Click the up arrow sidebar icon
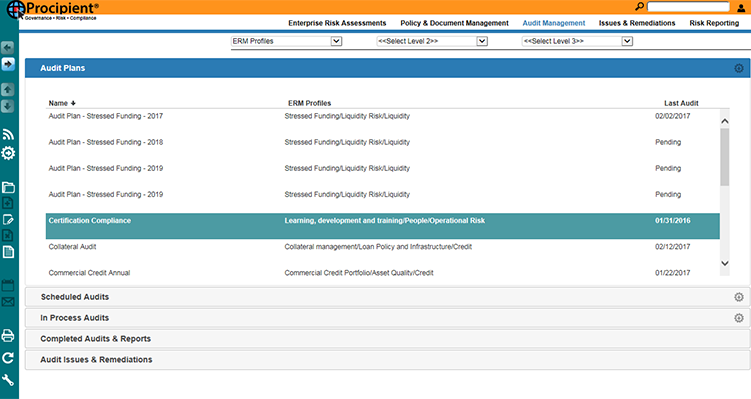751x399 pixels. 8,90
